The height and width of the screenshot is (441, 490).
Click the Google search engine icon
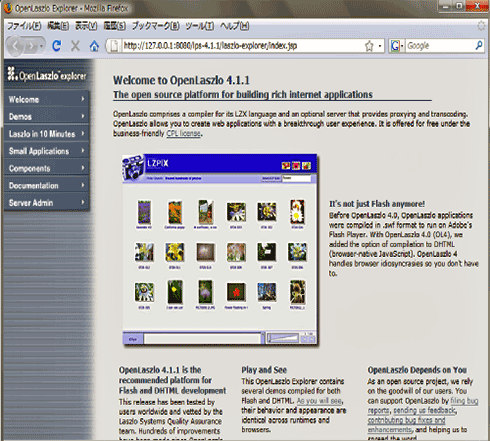pos(395,46)
